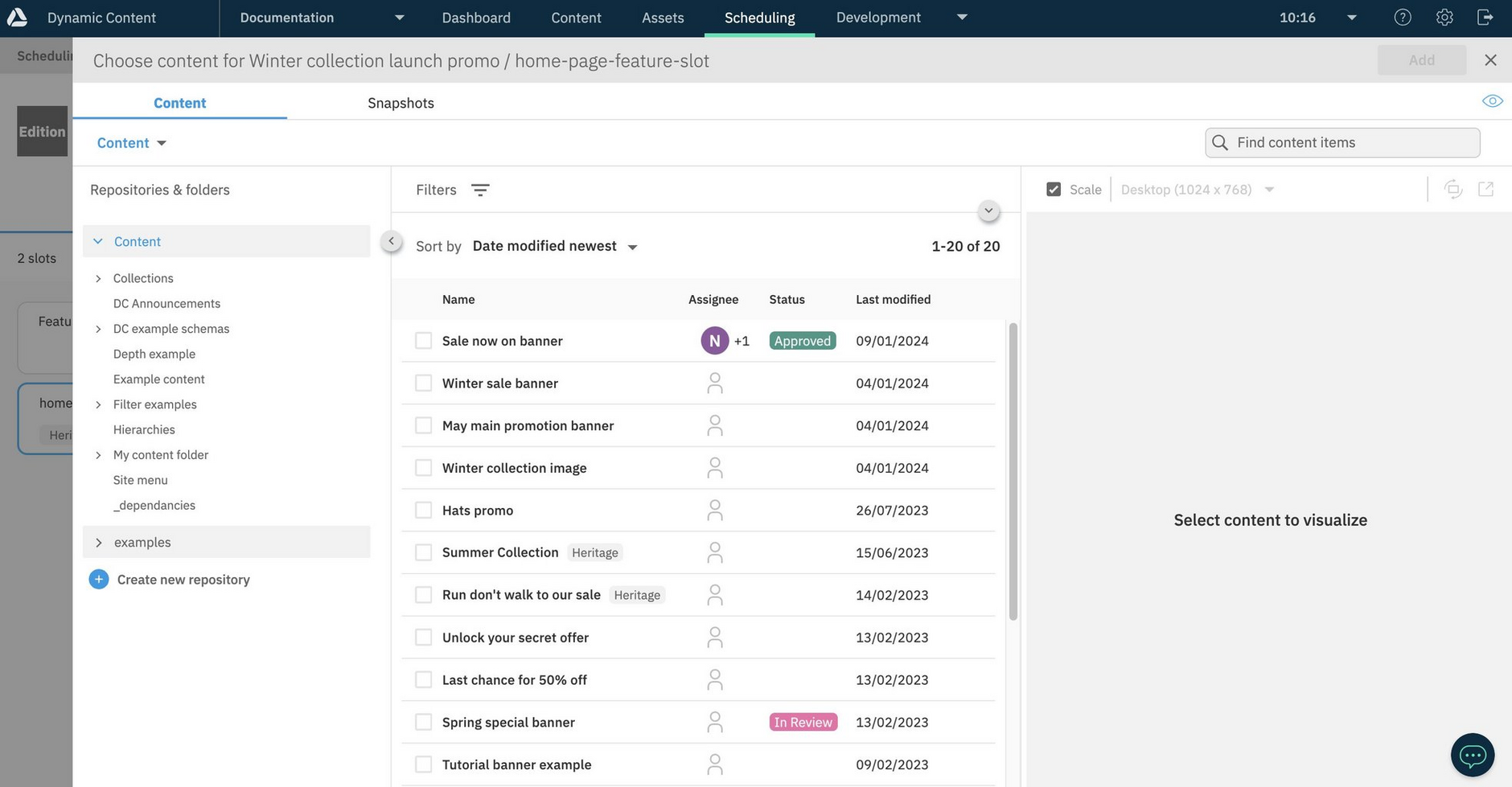The width and height of the screenshot is (1512, 787).
Task: Click the log out icon
Action: click(1485, 17)
